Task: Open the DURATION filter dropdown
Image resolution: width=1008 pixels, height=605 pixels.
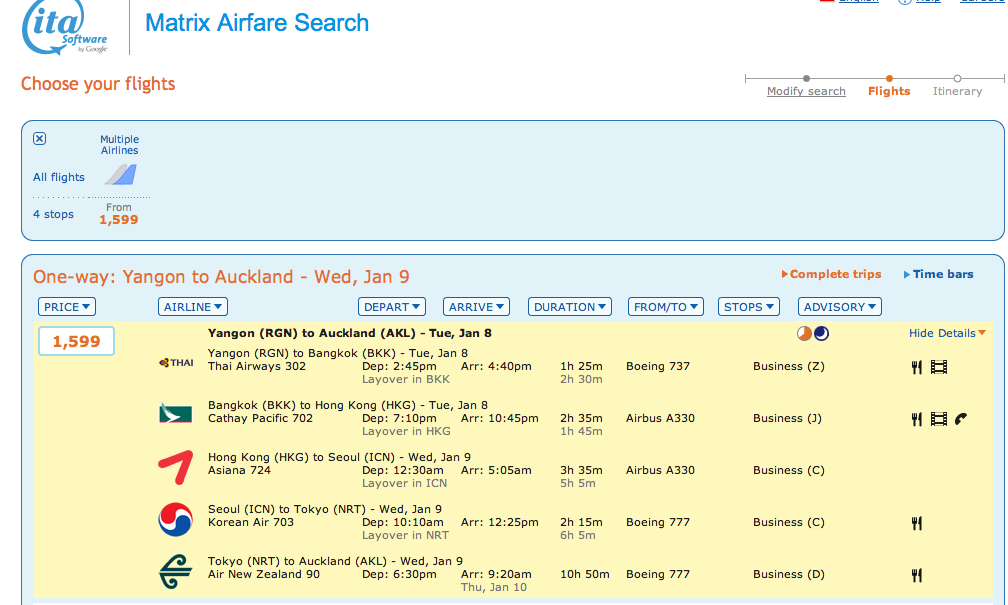Action: (570, 307)
